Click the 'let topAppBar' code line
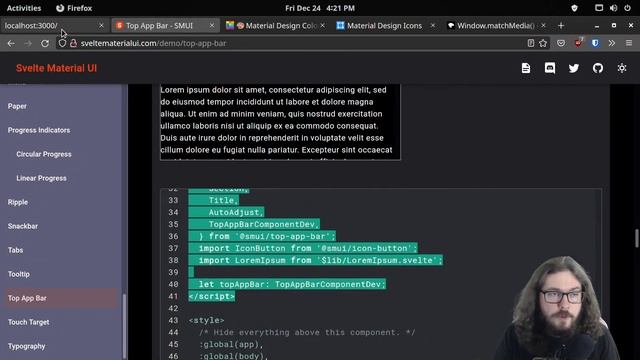 pos(292,284)
